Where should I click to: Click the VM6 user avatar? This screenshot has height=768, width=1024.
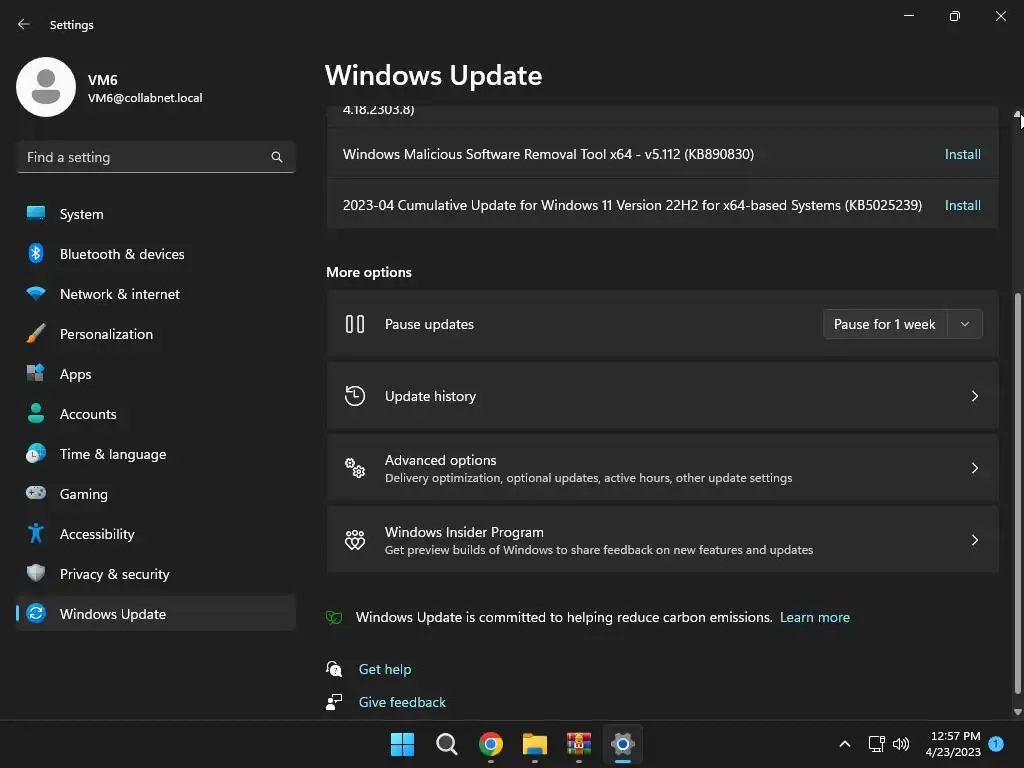click(x=46, y=87)
